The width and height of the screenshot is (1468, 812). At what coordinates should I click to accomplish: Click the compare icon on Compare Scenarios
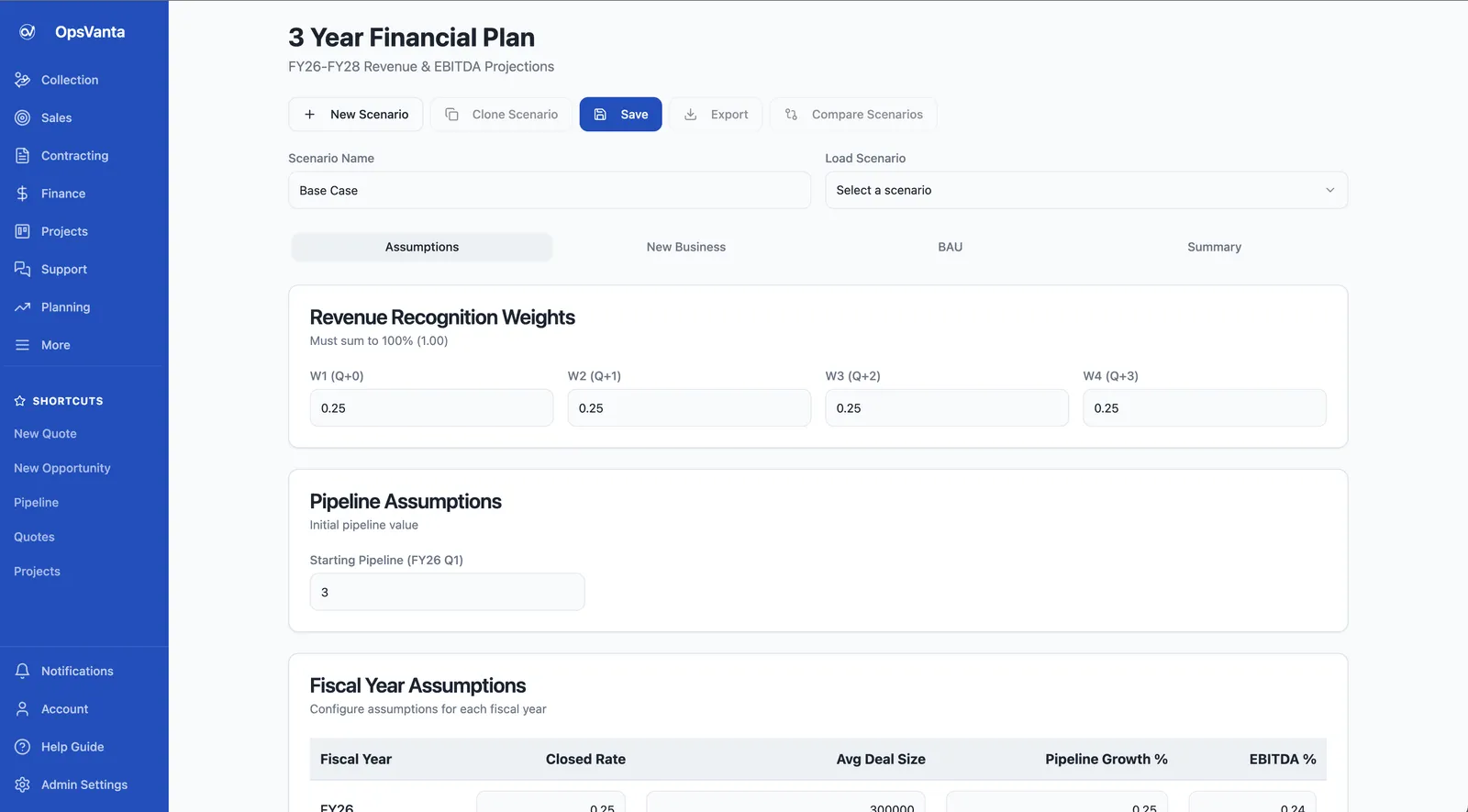791,115
